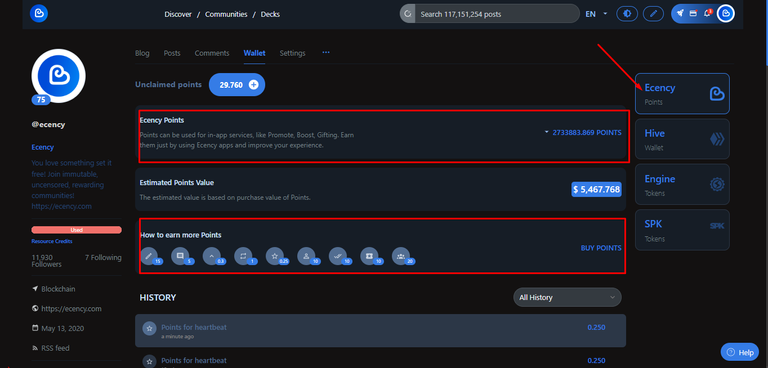
Task: Click the star heartbeat reward icon worth 0.25
Action: click(x=275, y=256)
